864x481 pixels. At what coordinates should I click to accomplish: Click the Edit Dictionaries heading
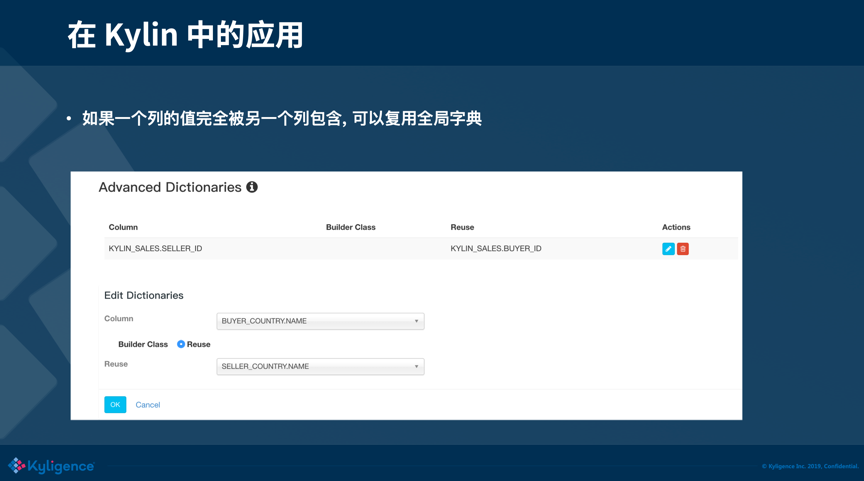(144, 295)
